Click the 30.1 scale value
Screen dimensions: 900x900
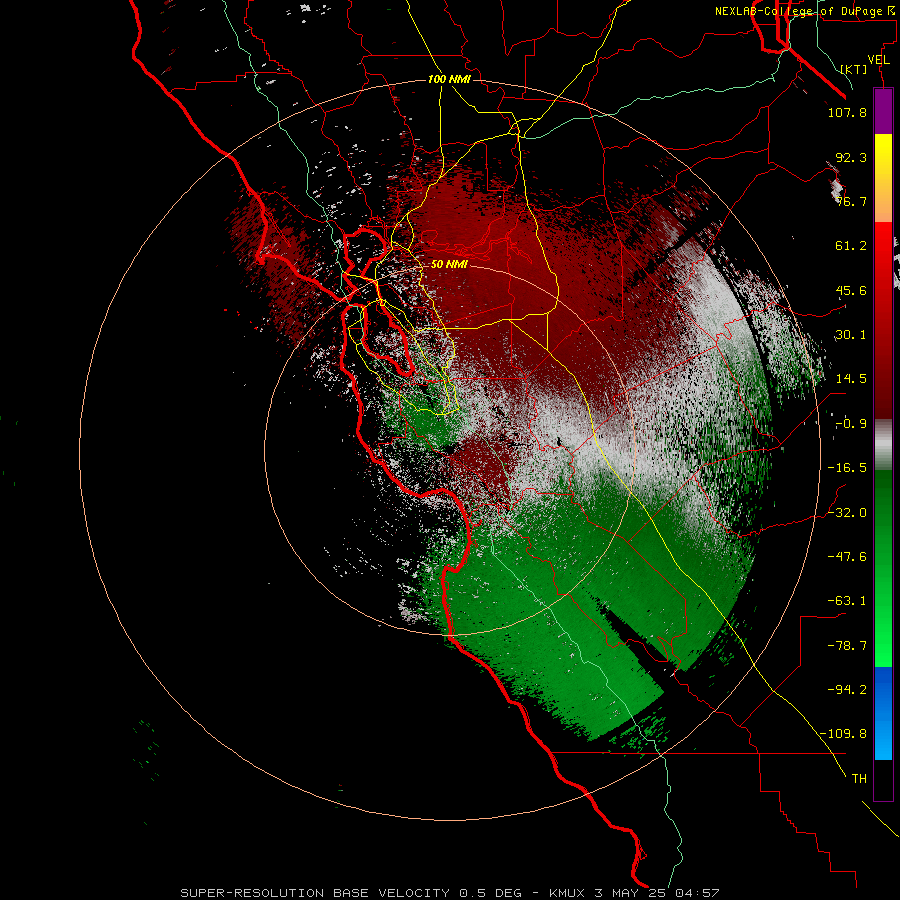pyautogui.click(x=851, y=335)
